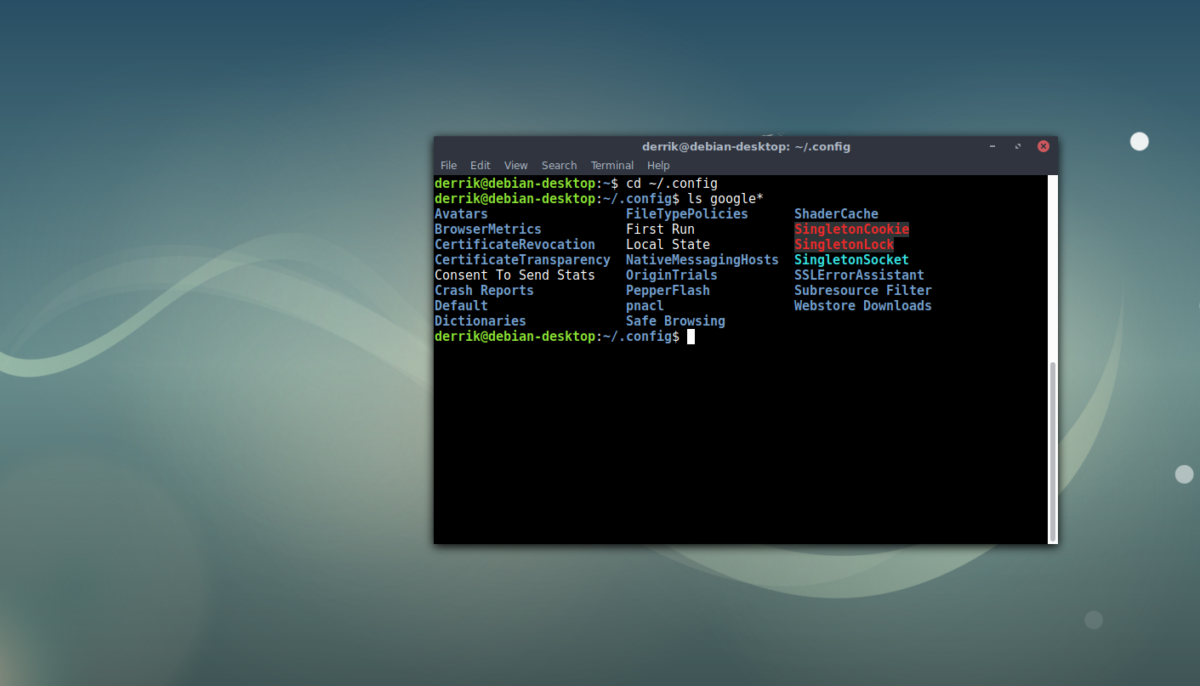
Task: Click the 'BrowserMetrics' directory entry
Action: point(488,229)
